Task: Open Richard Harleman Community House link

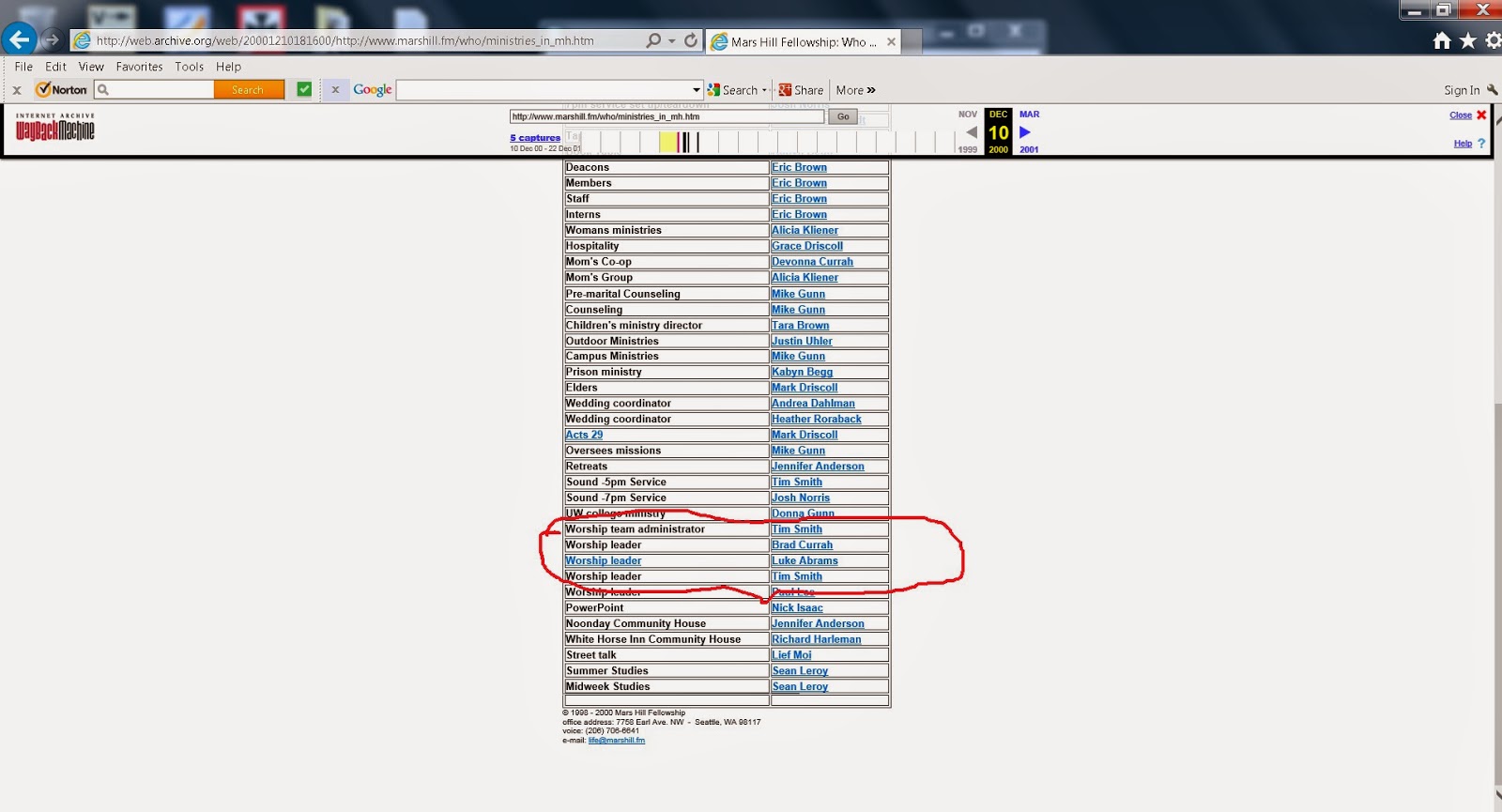Action: tap(816, 639)
